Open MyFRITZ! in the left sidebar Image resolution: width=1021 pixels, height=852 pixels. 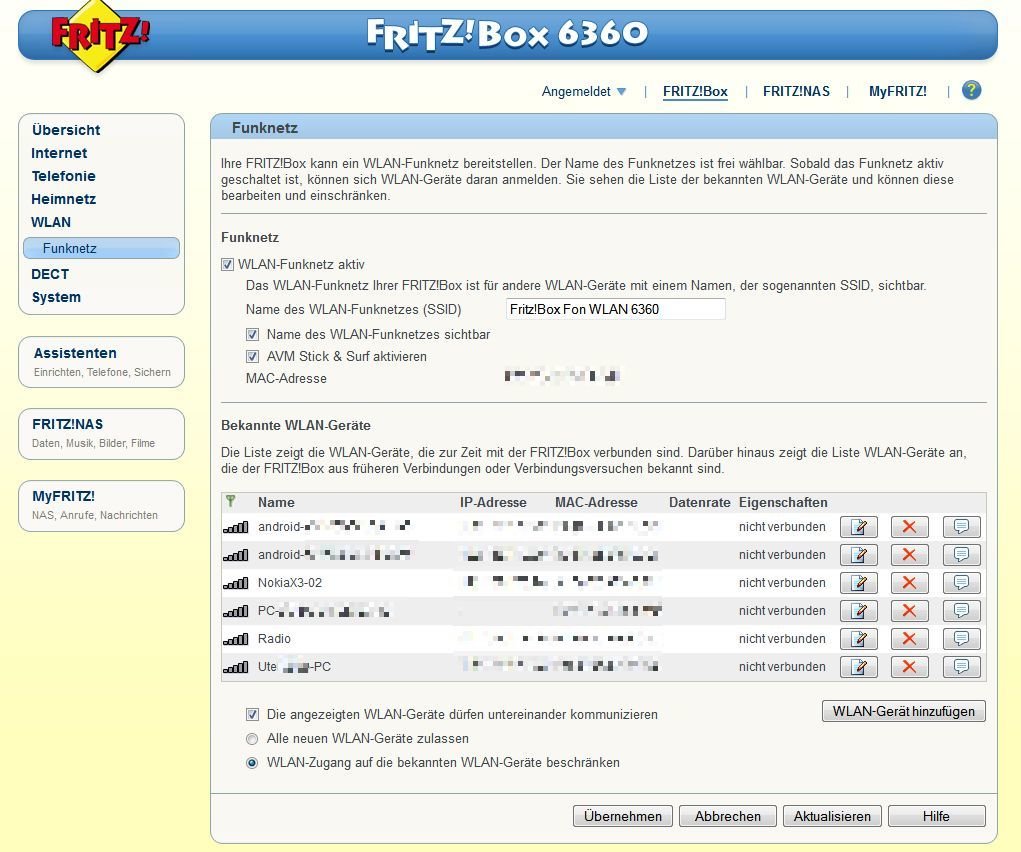[102, 505]
